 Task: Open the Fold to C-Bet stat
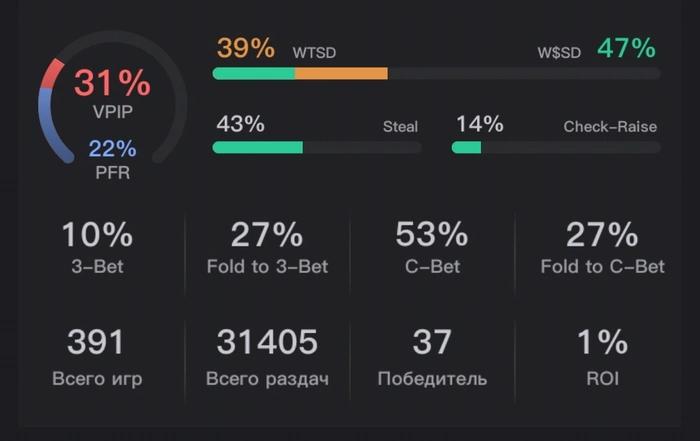(x=602, y=247)
